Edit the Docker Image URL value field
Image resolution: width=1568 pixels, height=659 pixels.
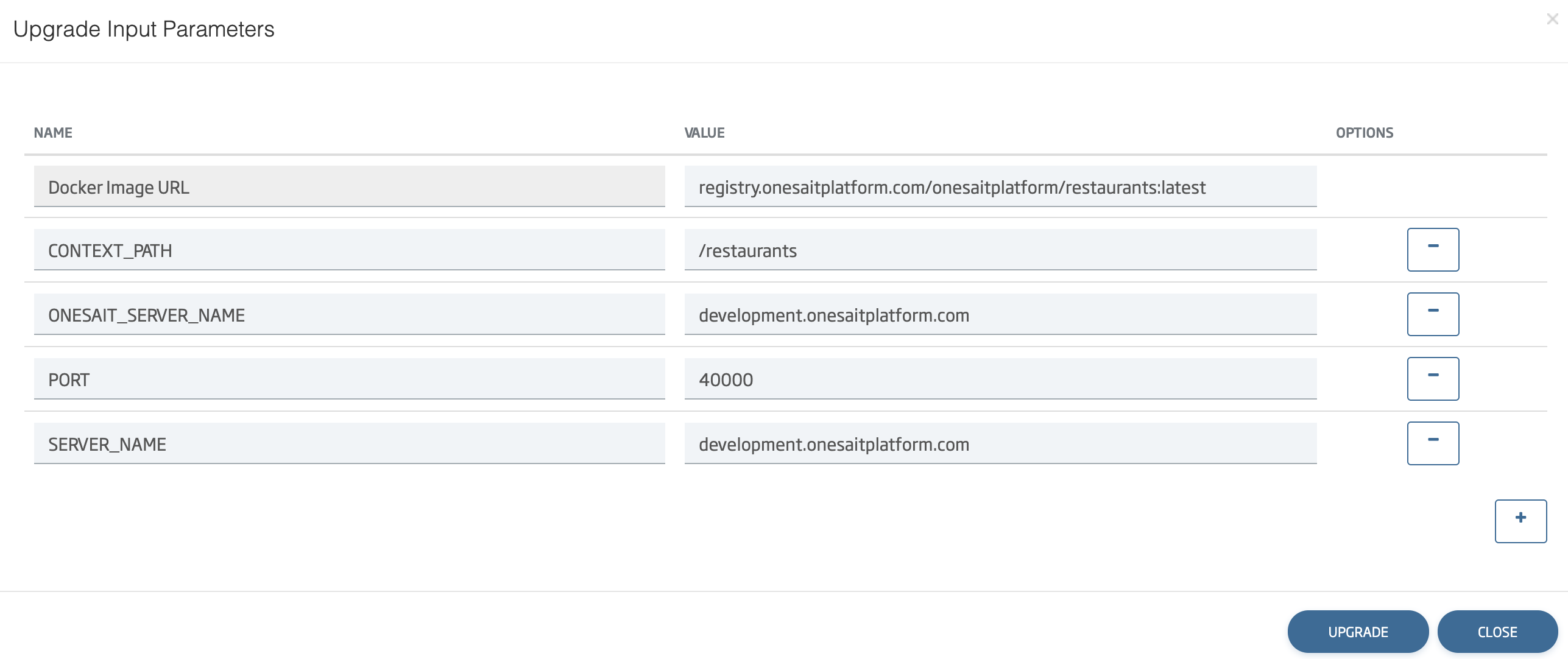[1000, 187]
